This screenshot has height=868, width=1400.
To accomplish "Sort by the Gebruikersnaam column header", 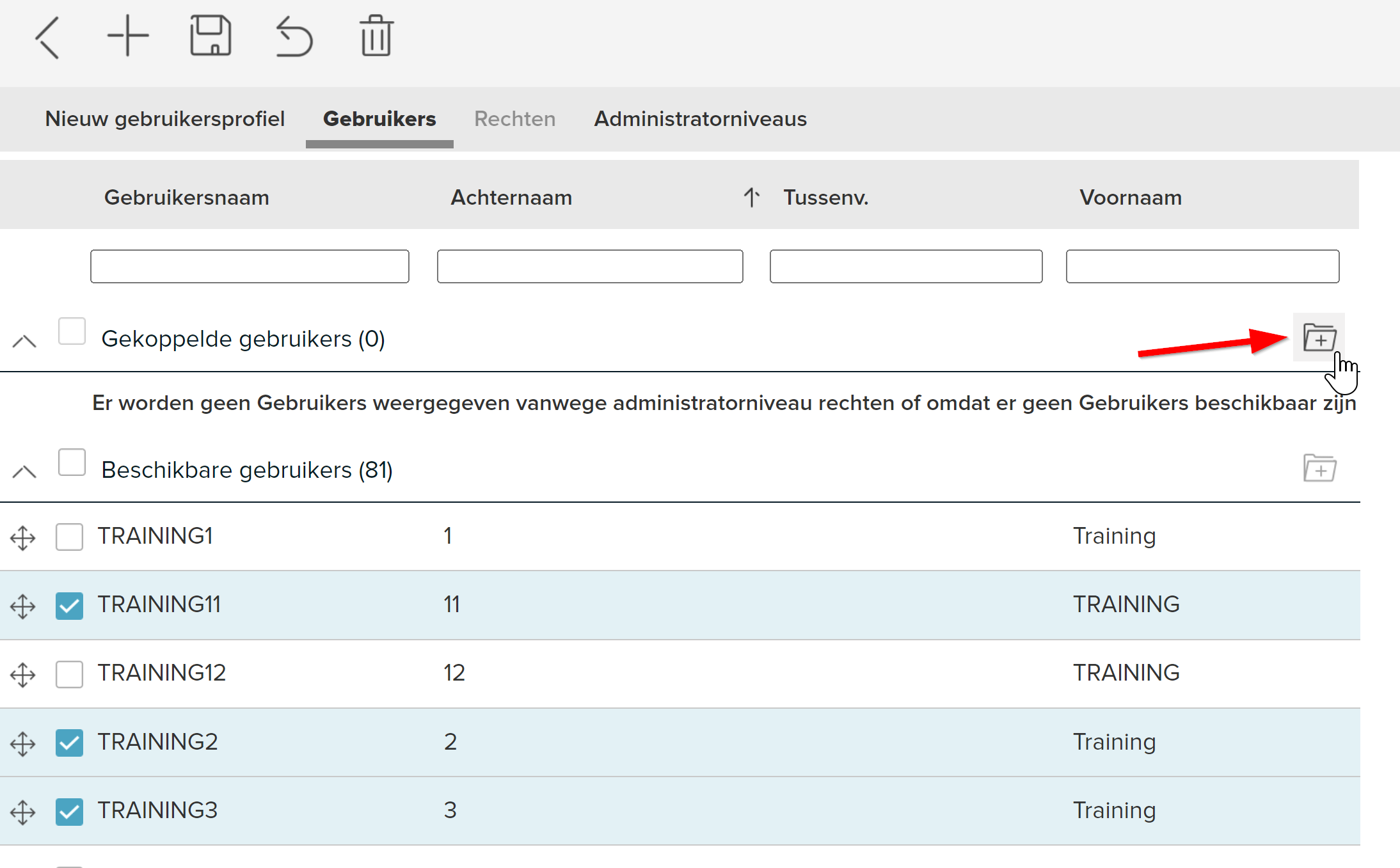I will click(x=186, y=197).
